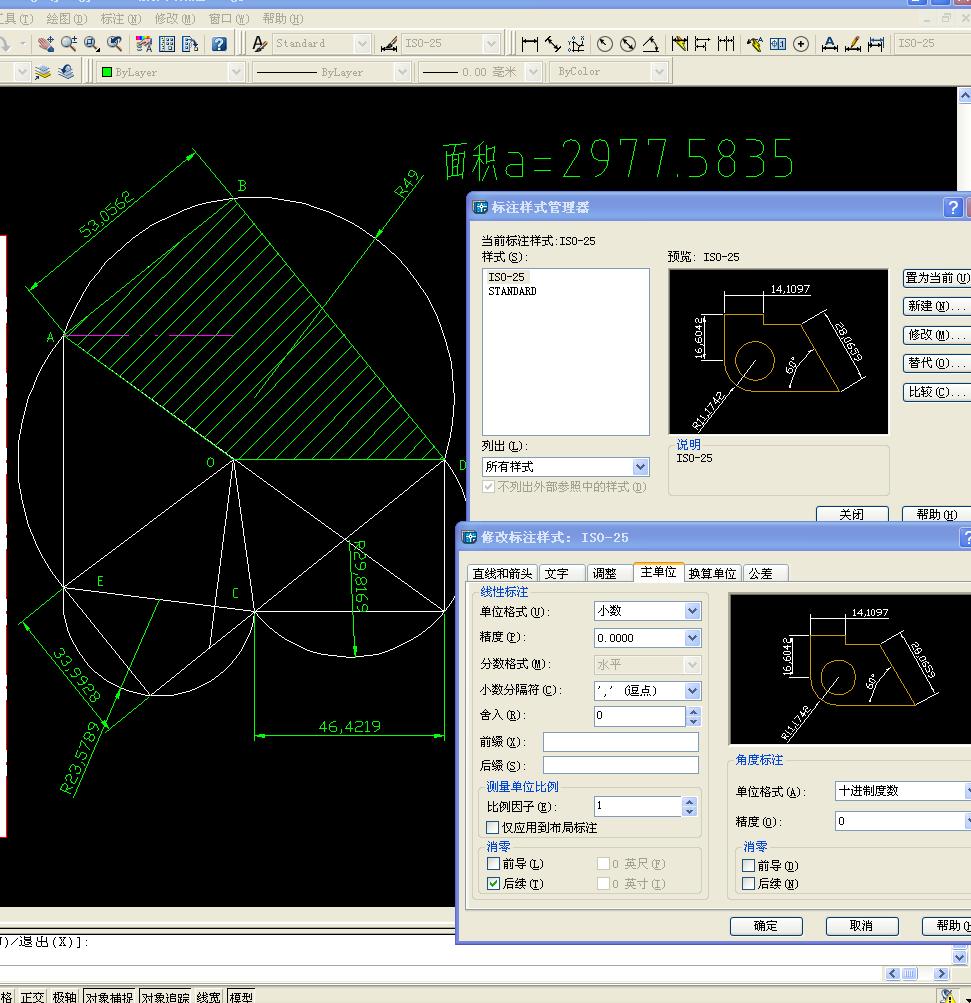971x1003 pixels.
Task: Click the Pan realtime icon
Action: (46, 44)
